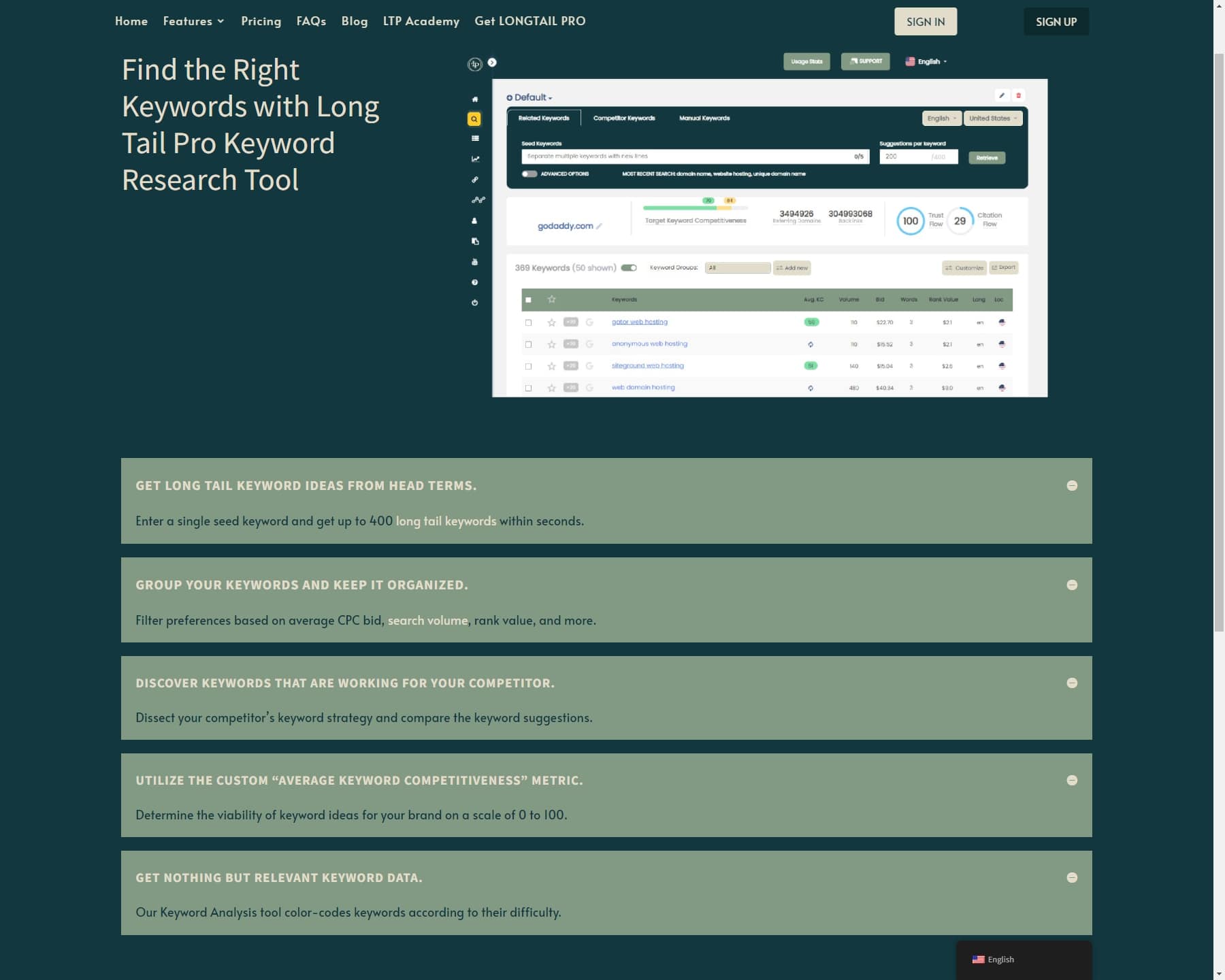Toggle the 369 Keywords shown switch
The height and width of the screenshot is (980, 1225).
(x=628, y=267)
